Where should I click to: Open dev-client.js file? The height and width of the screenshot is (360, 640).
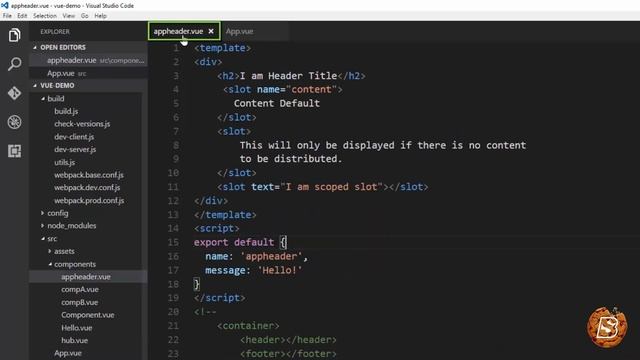[74, 137]
